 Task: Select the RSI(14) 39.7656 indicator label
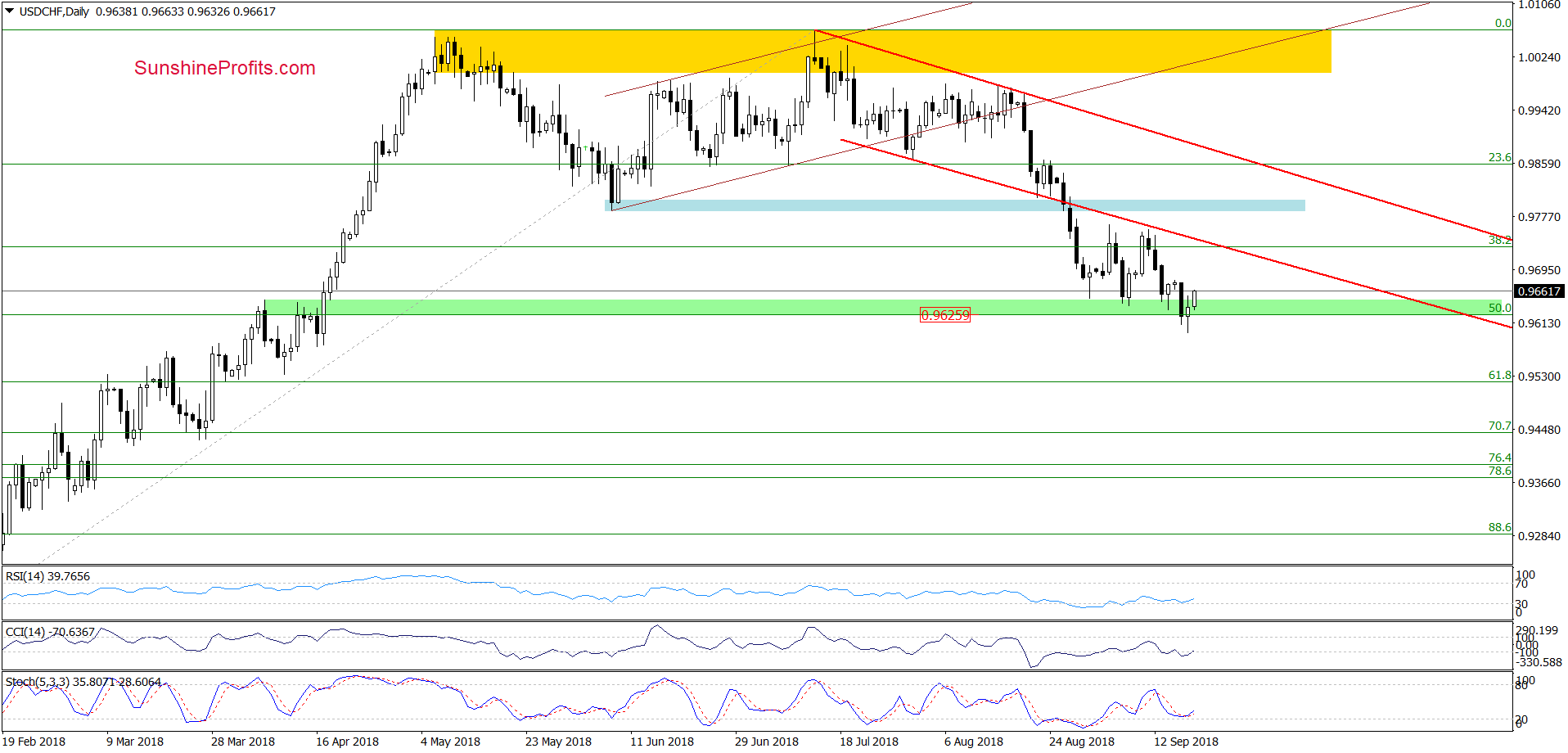pos(47,576)
